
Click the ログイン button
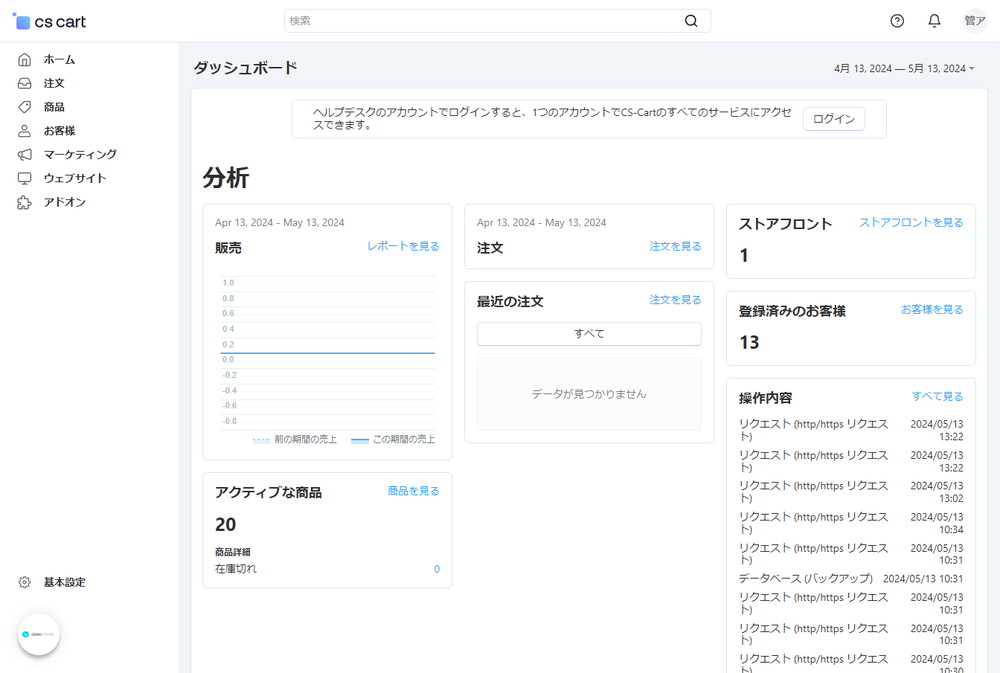pos(834,119)
